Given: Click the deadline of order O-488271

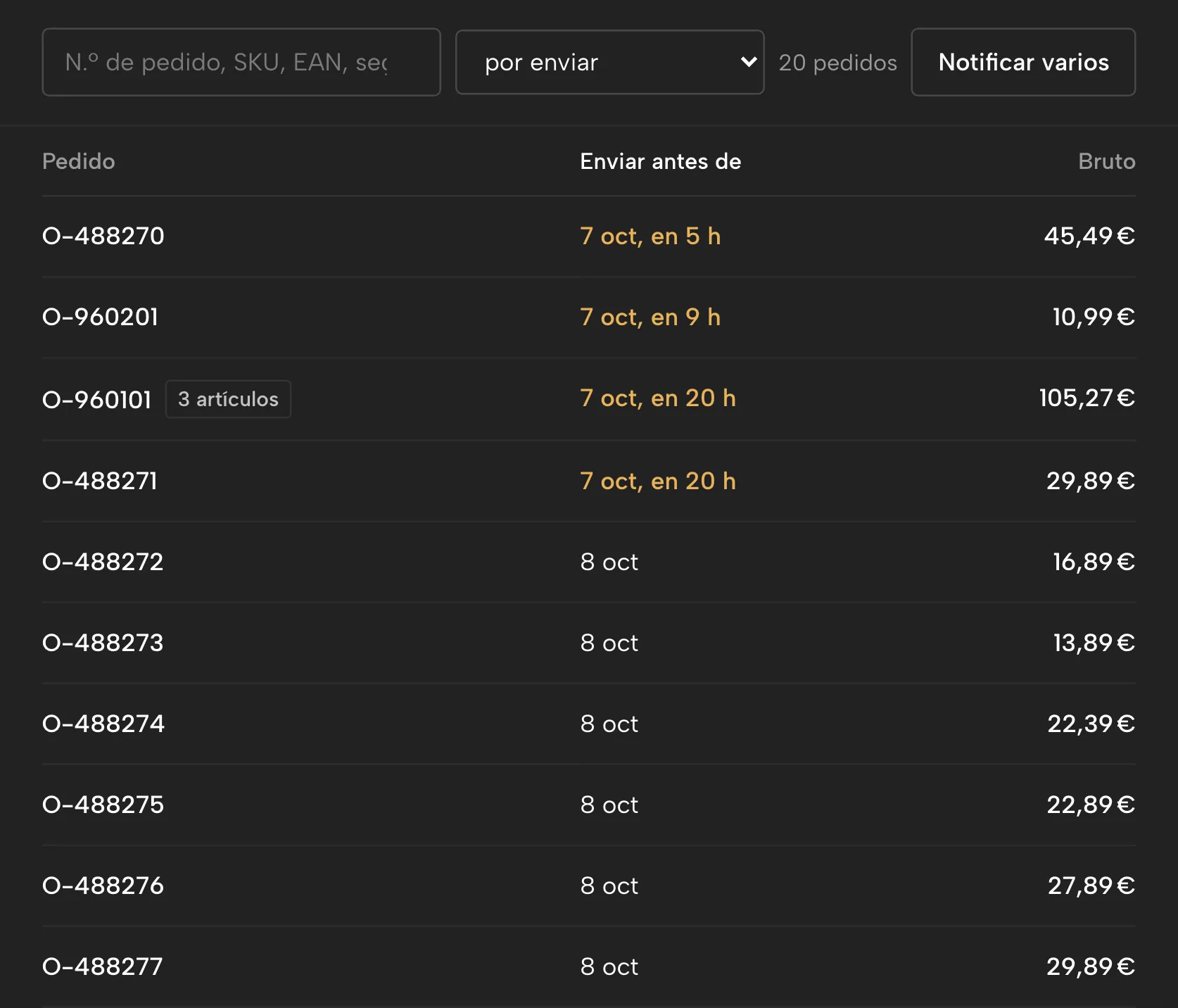Looking at the screenshot, I should tap(658, 481).
